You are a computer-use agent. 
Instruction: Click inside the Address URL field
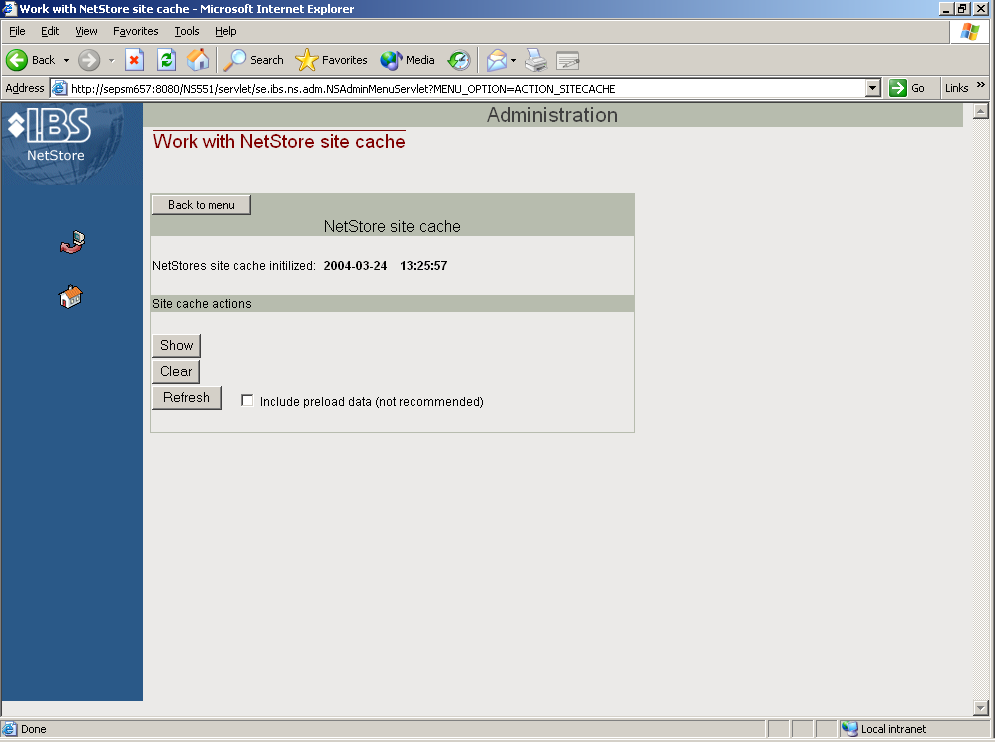(460, 88)
